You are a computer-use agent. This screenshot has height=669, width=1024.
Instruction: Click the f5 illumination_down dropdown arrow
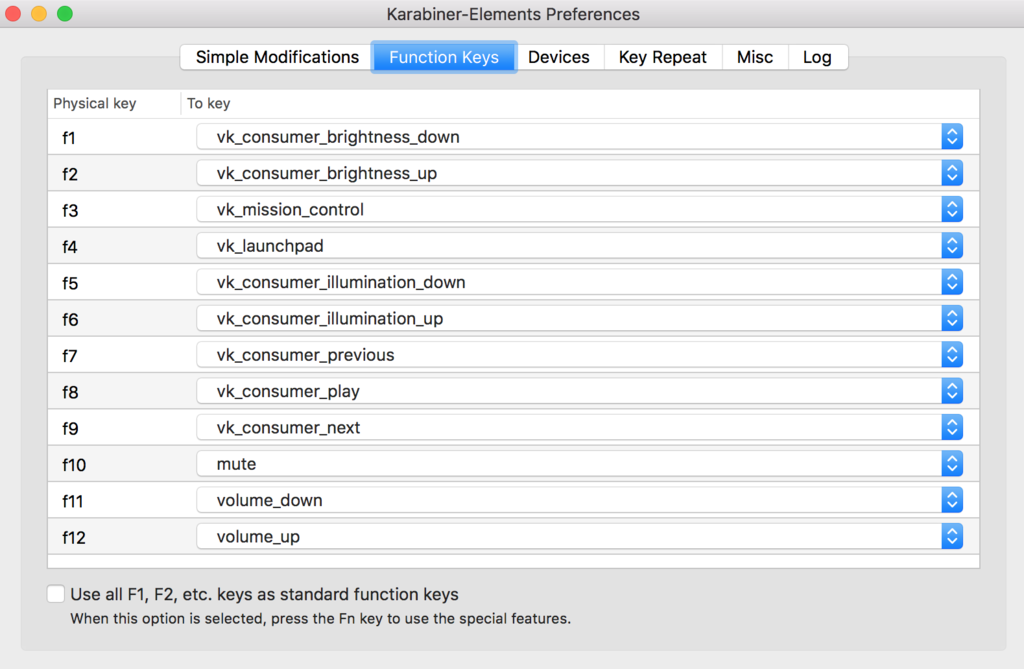[952, 282]
